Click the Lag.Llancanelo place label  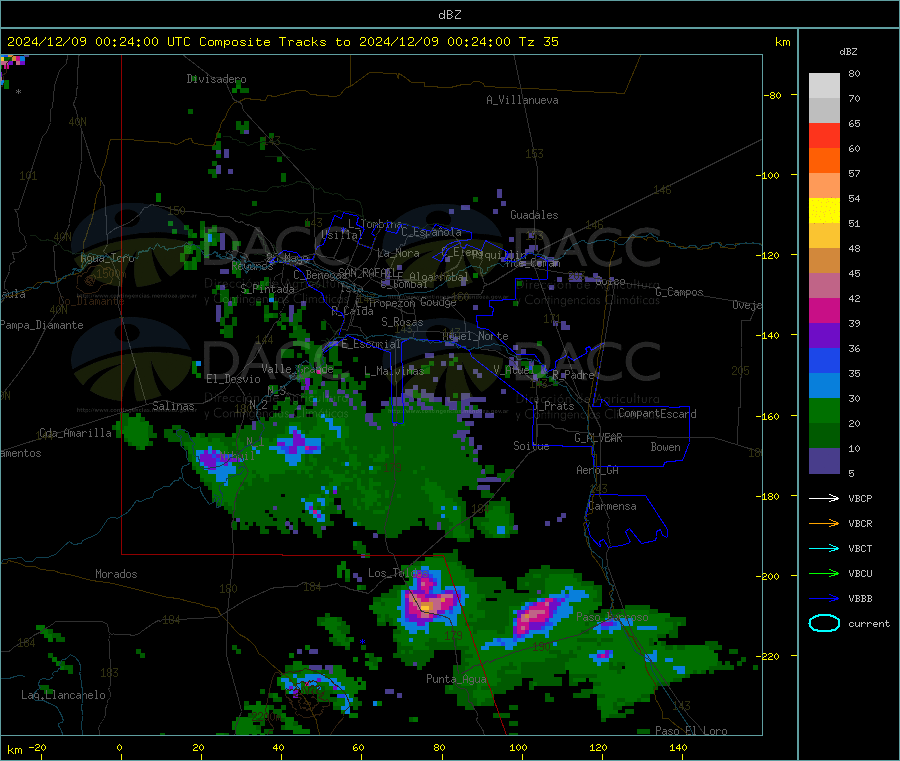click(x=63, y=695)
